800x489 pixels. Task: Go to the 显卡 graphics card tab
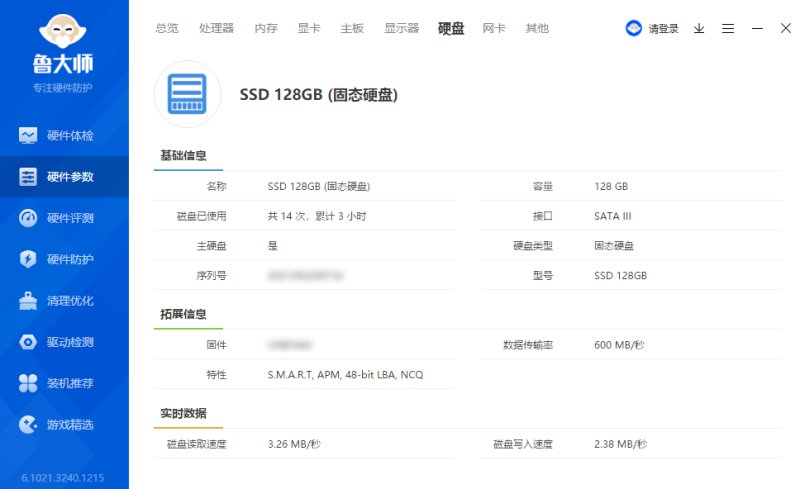click(309, 28)
